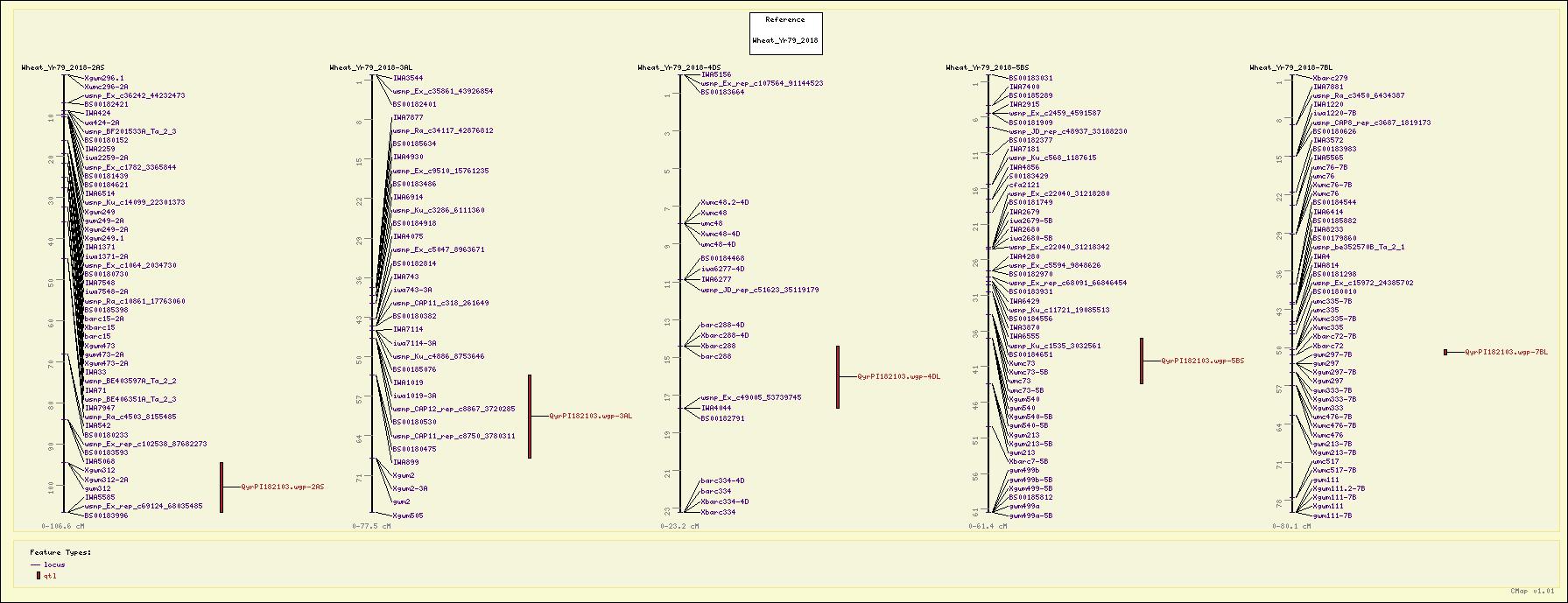
Task: Click the Wheat_Yr79_2018 reference set box
Action: (785, 32)
